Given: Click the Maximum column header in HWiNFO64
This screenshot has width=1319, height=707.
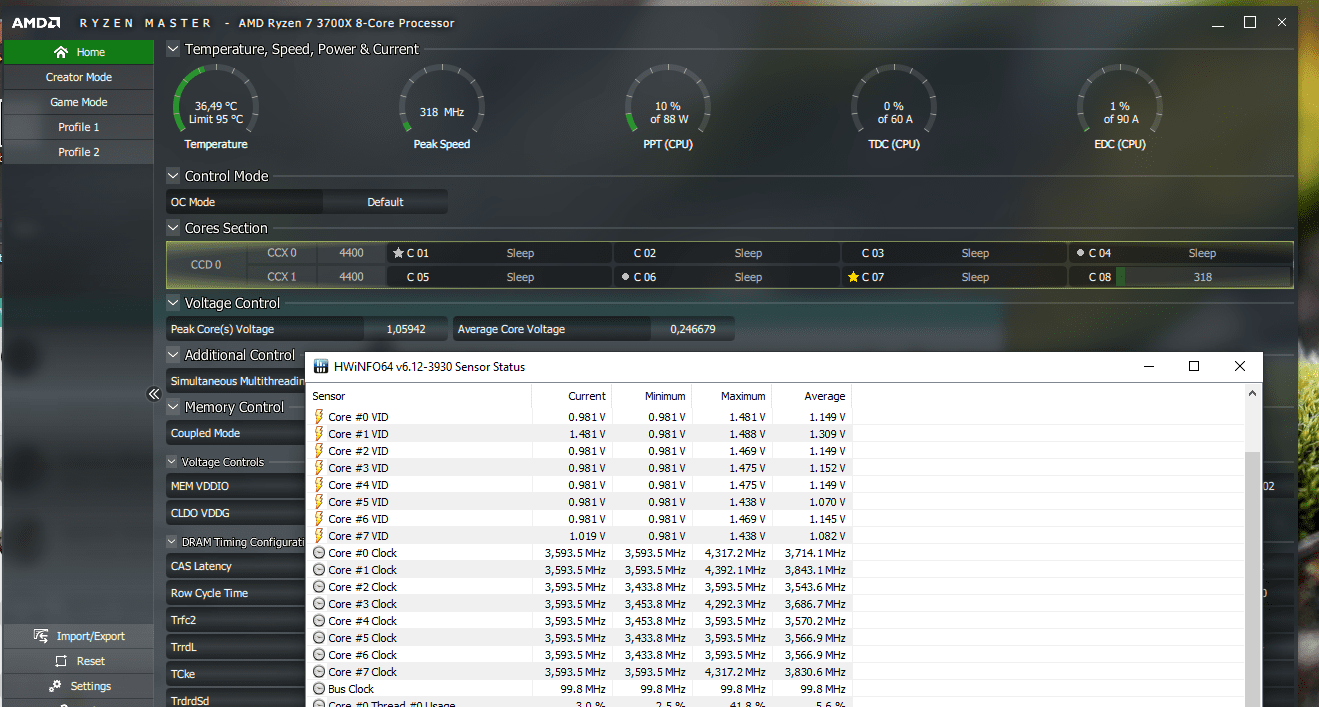Looking at the screenshot, I should (x=731, y=396).
